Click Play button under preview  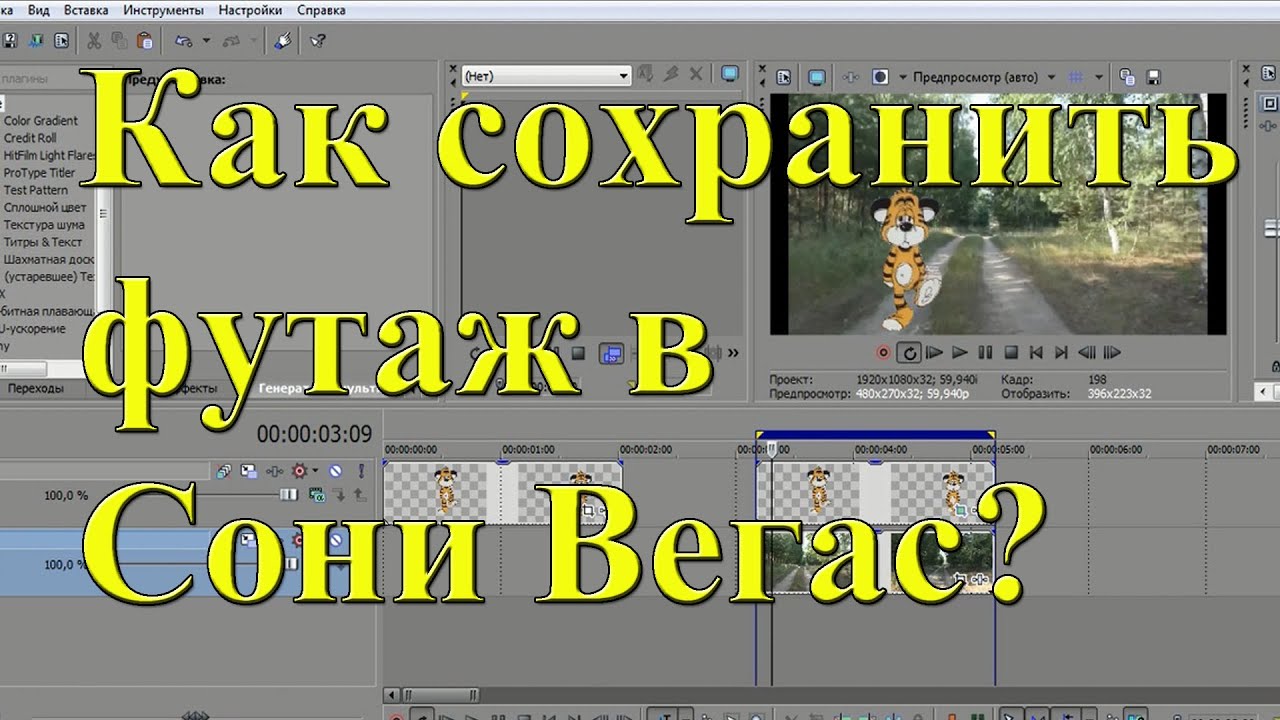[960, 352]
